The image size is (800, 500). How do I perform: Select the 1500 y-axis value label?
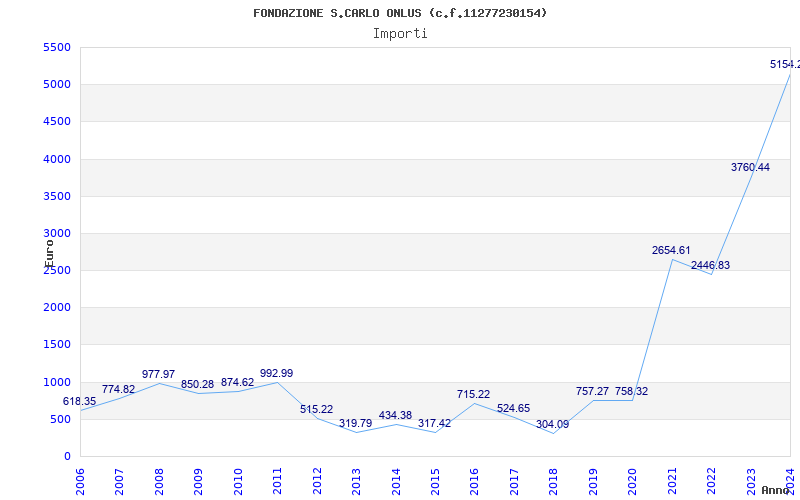56,344
